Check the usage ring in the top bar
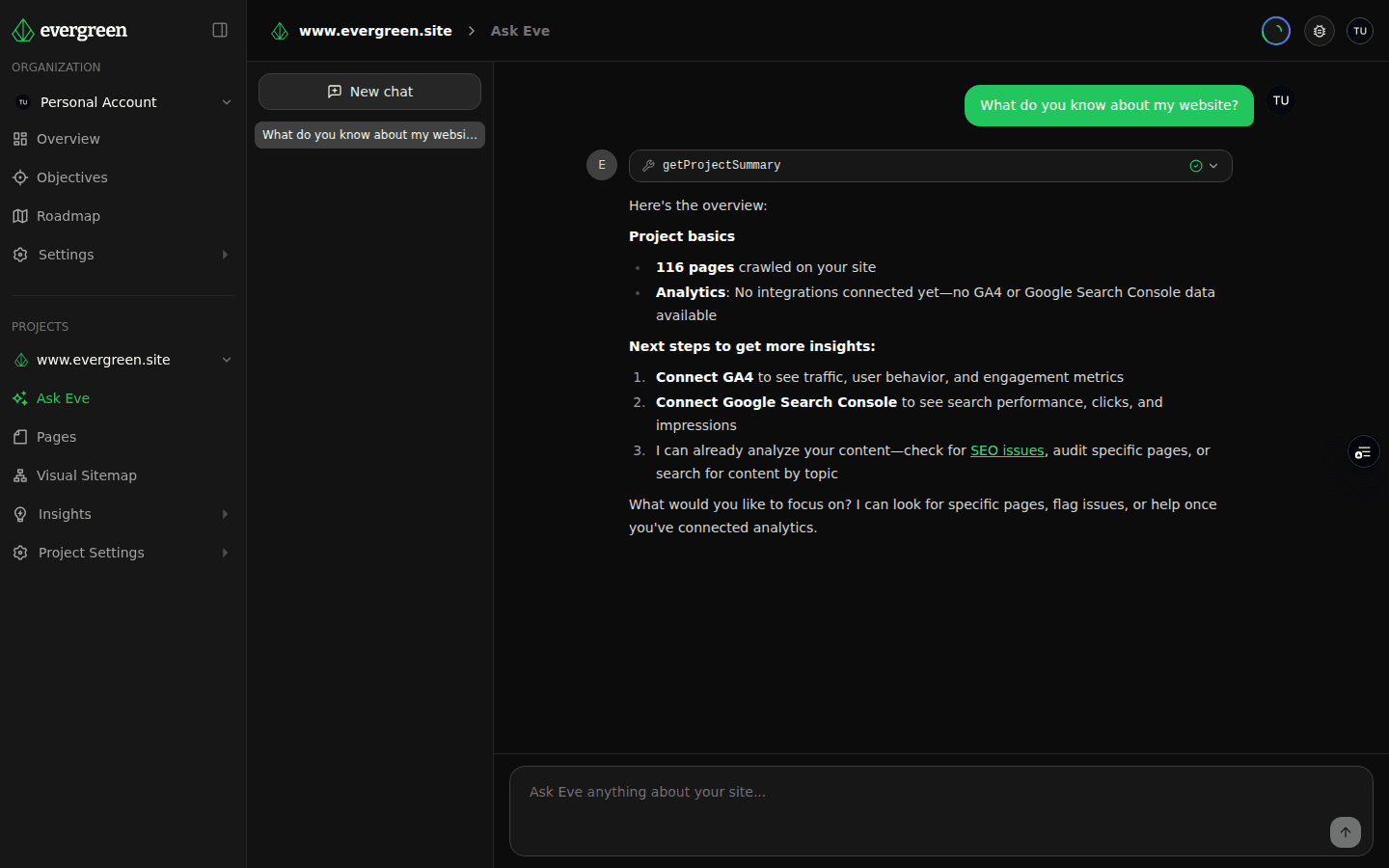The height and width of the screenshot is (868, 1389). click(1275, 30)
